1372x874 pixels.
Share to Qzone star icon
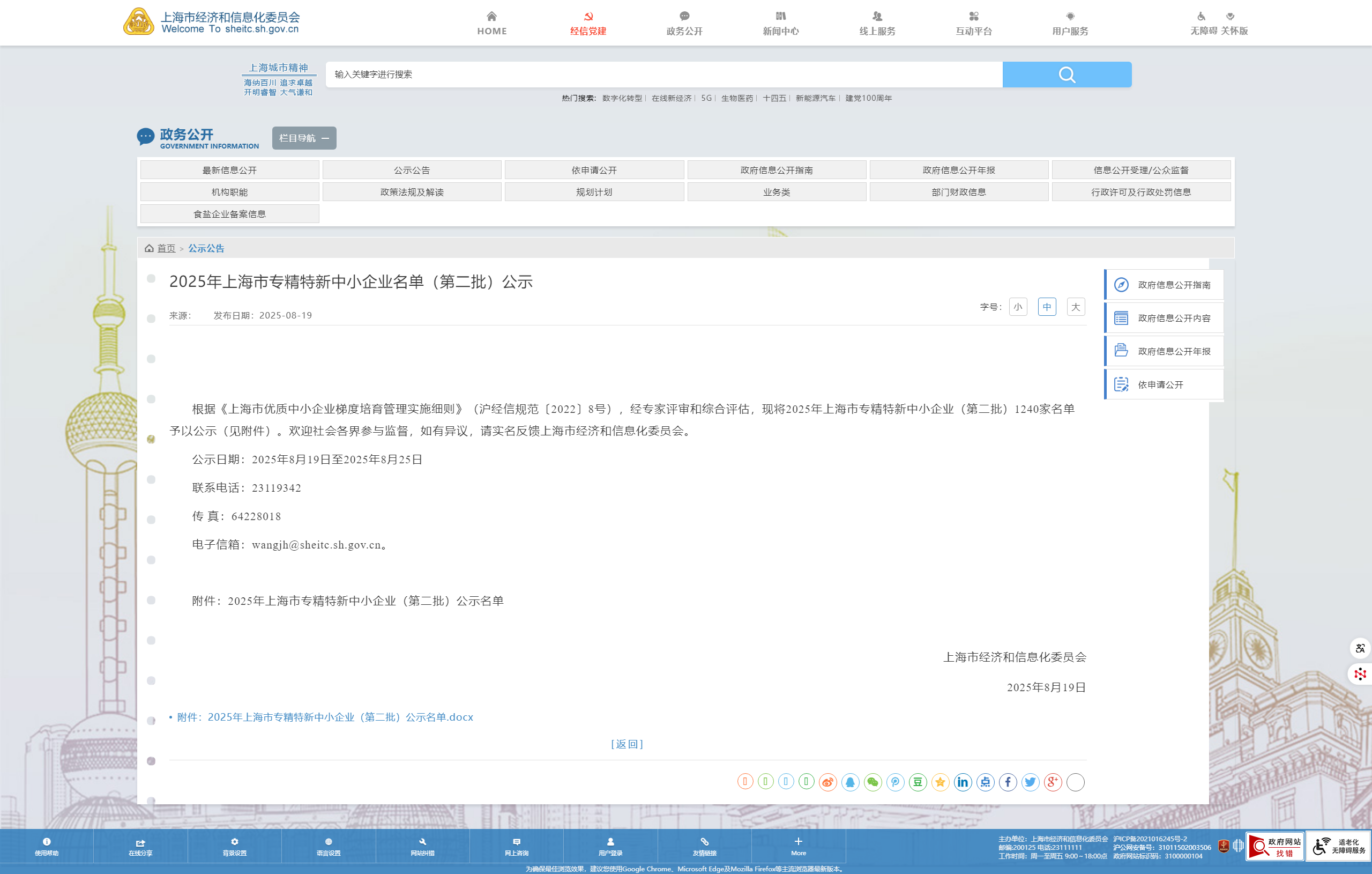(940, 782)
